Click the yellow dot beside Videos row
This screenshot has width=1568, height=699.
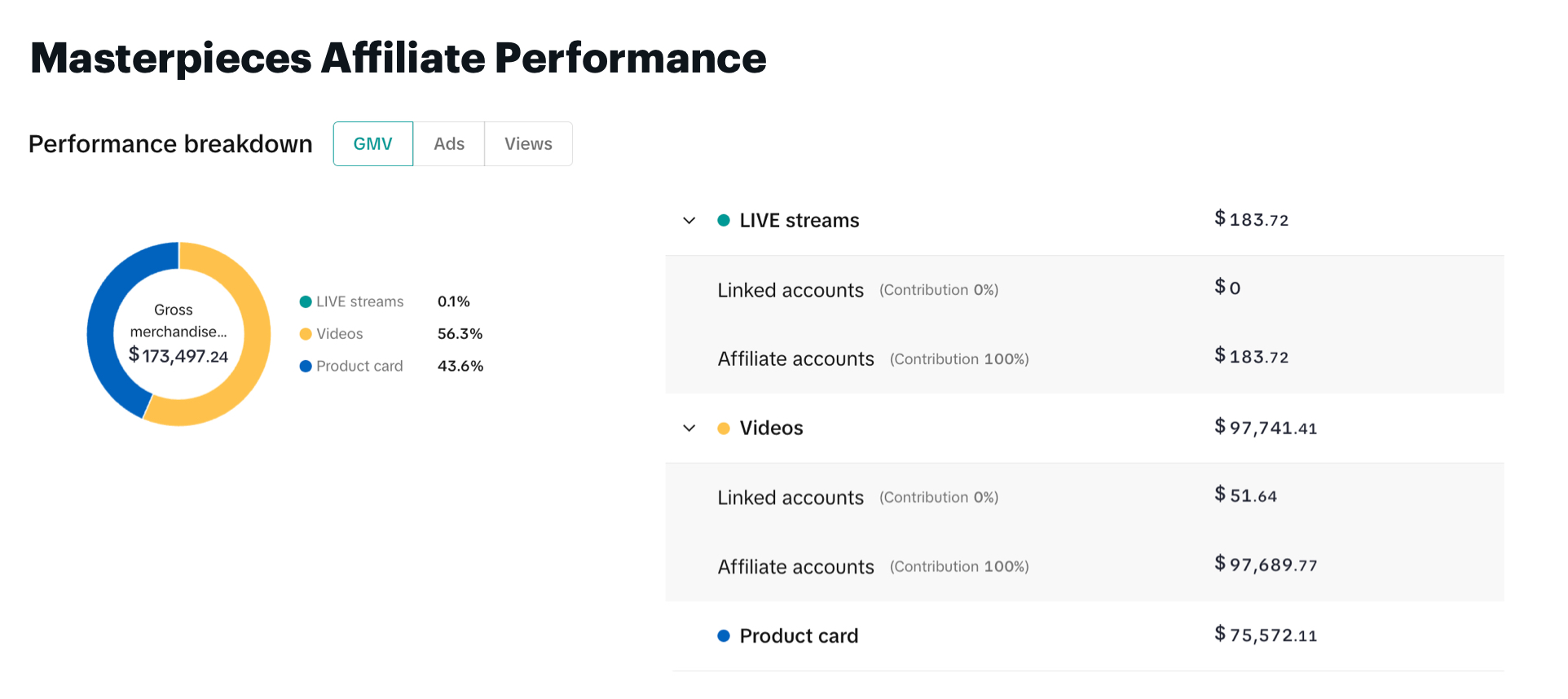tap(723, 429)
